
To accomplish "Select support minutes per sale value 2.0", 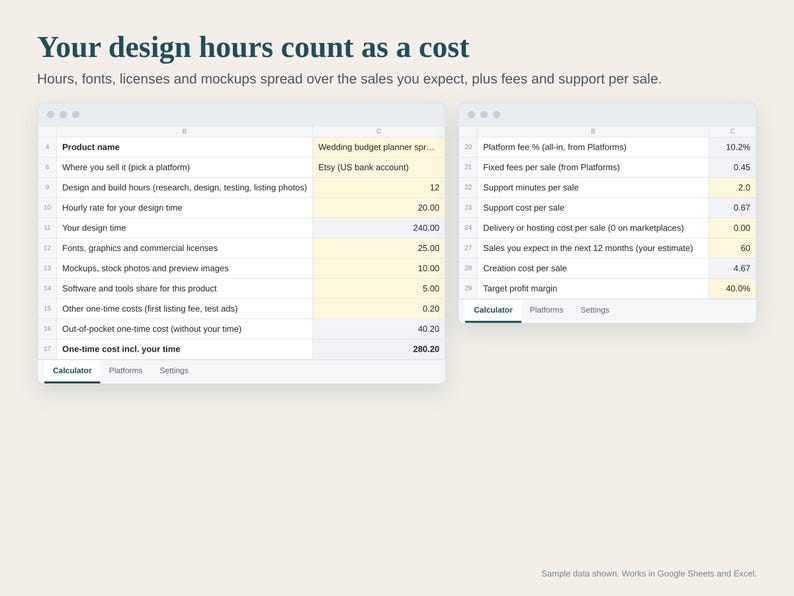I will pyautogui.click(x=732, y=187).
